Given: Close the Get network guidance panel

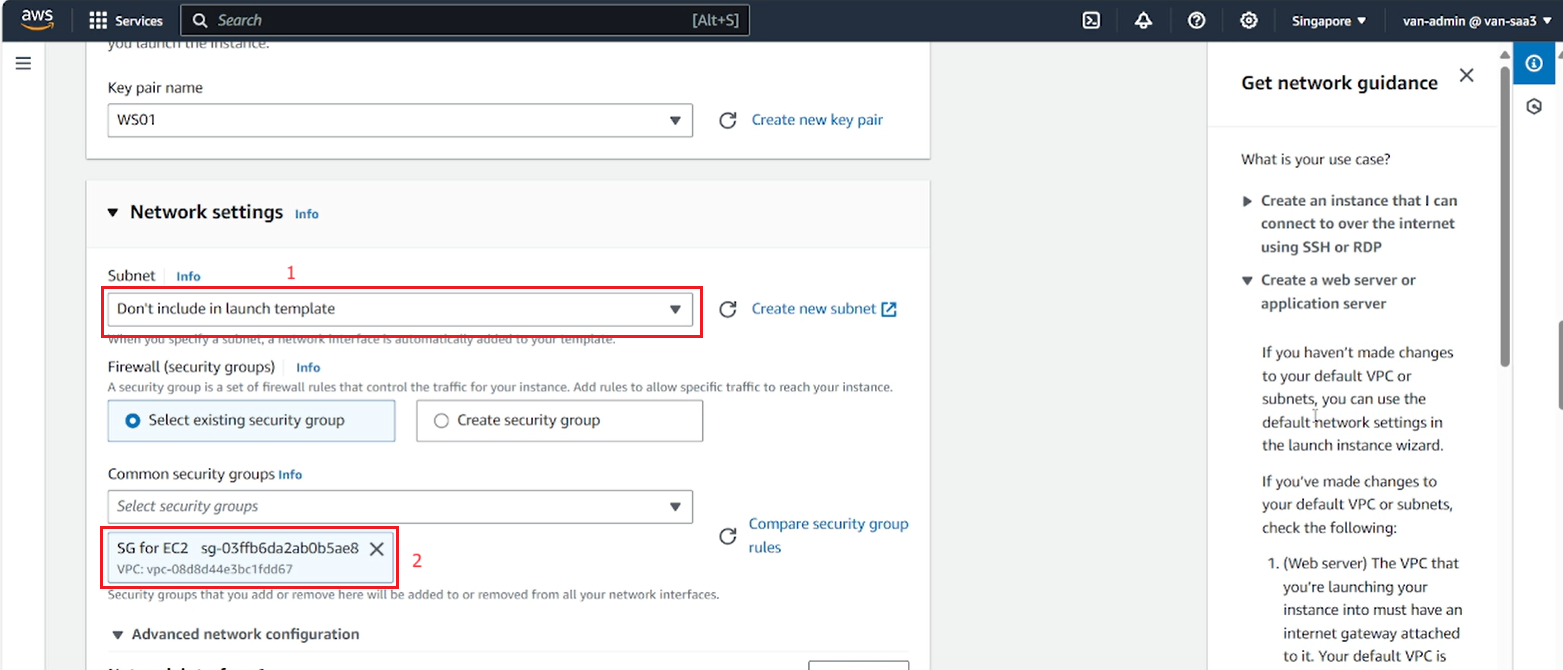Looking at the screenshot, I should tap(1466, 75).
